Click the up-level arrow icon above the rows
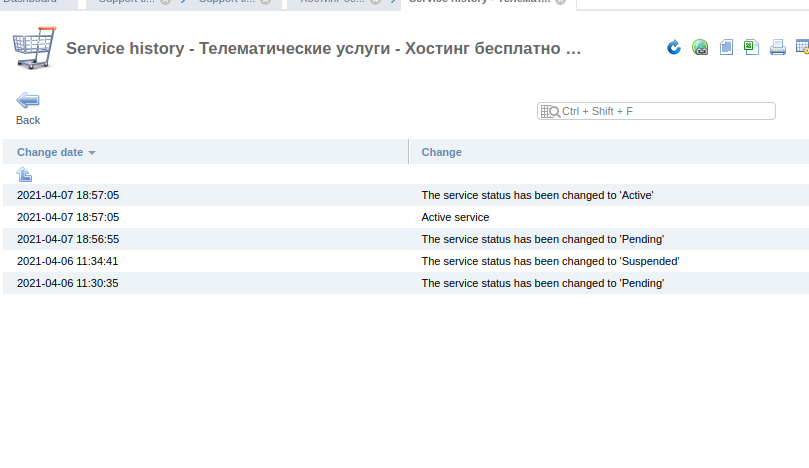Viewport: 809px width, 468px height. coord(24,174)
